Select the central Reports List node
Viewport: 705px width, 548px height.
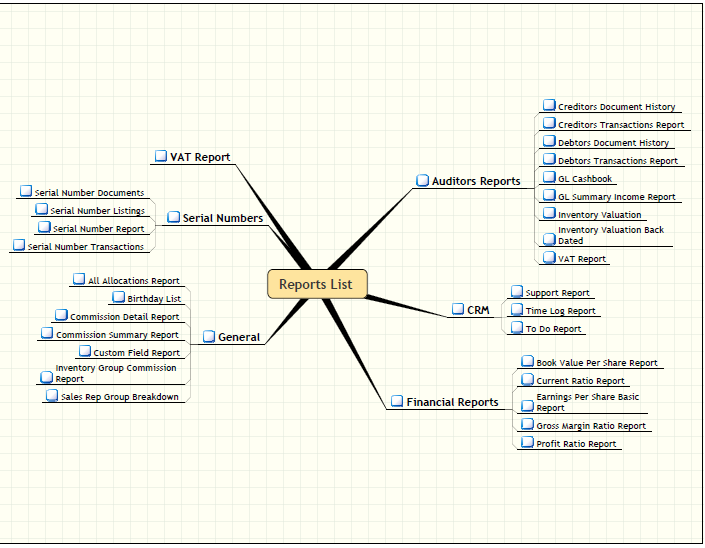[x=316, y=284]
